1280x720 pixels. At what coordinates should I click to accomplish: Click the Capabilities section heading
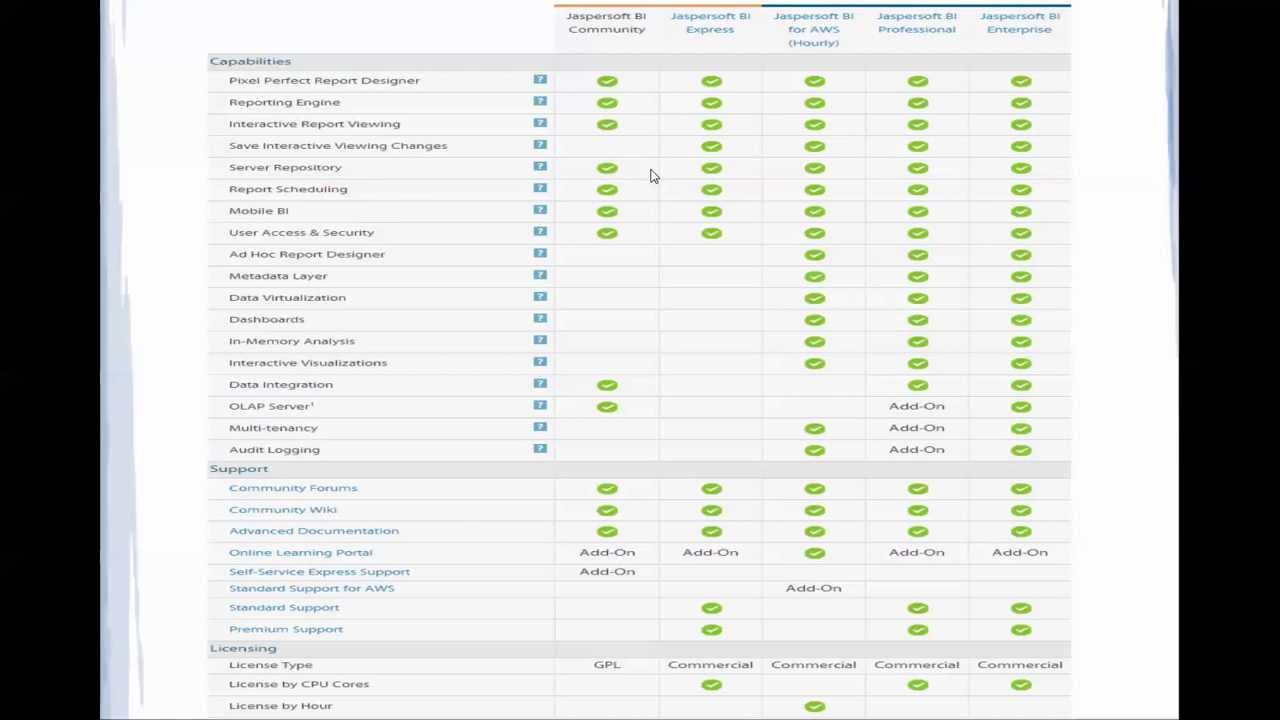click(x=250, y=61)
